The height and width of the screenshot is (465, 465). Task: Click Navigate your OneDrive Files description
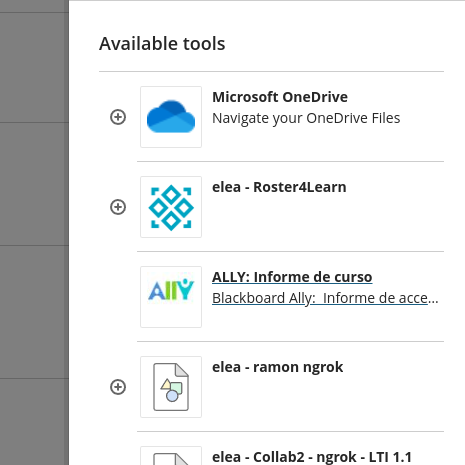[x=306, y=118]
